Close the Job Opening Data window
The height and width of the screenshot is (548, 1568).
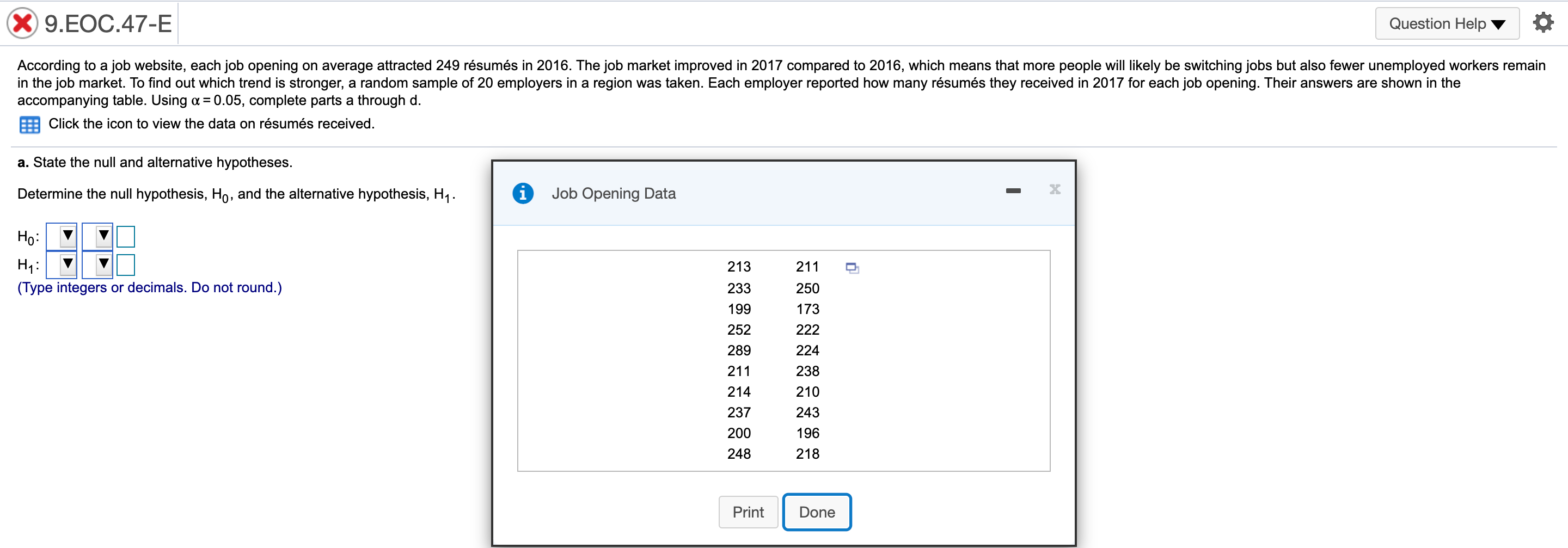[1054, 189]
